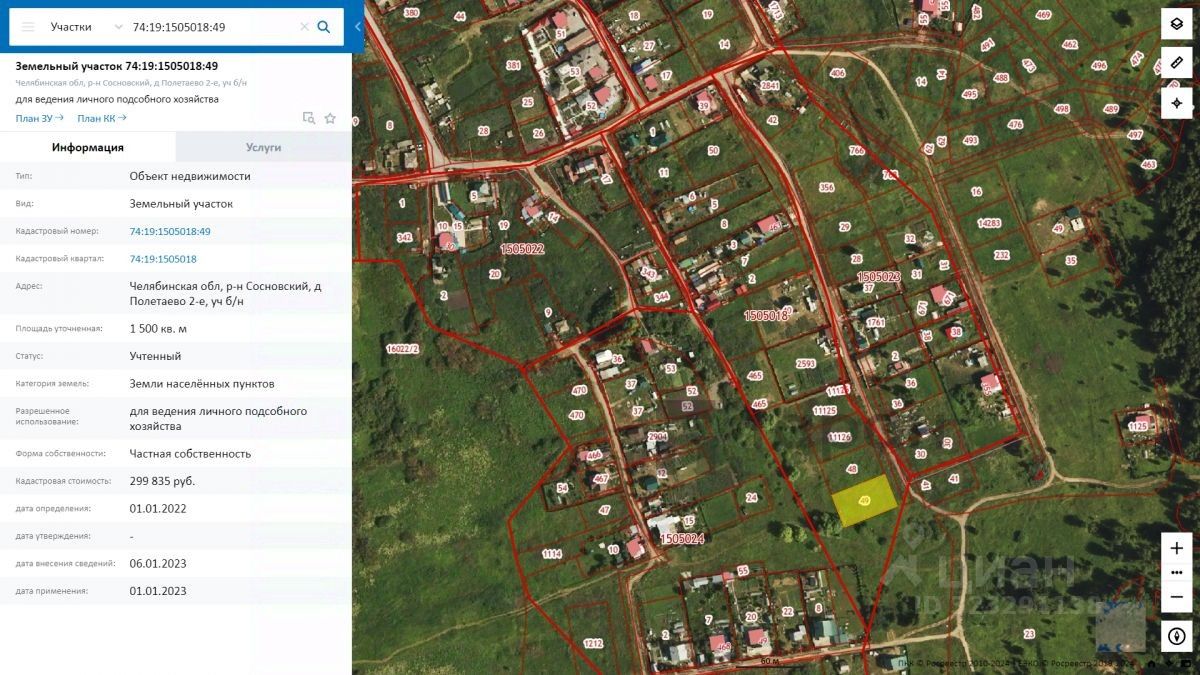Select 'Земли населённых пунктов' category value
This screenshot has width=1200, height=675.
pos(202,383)
